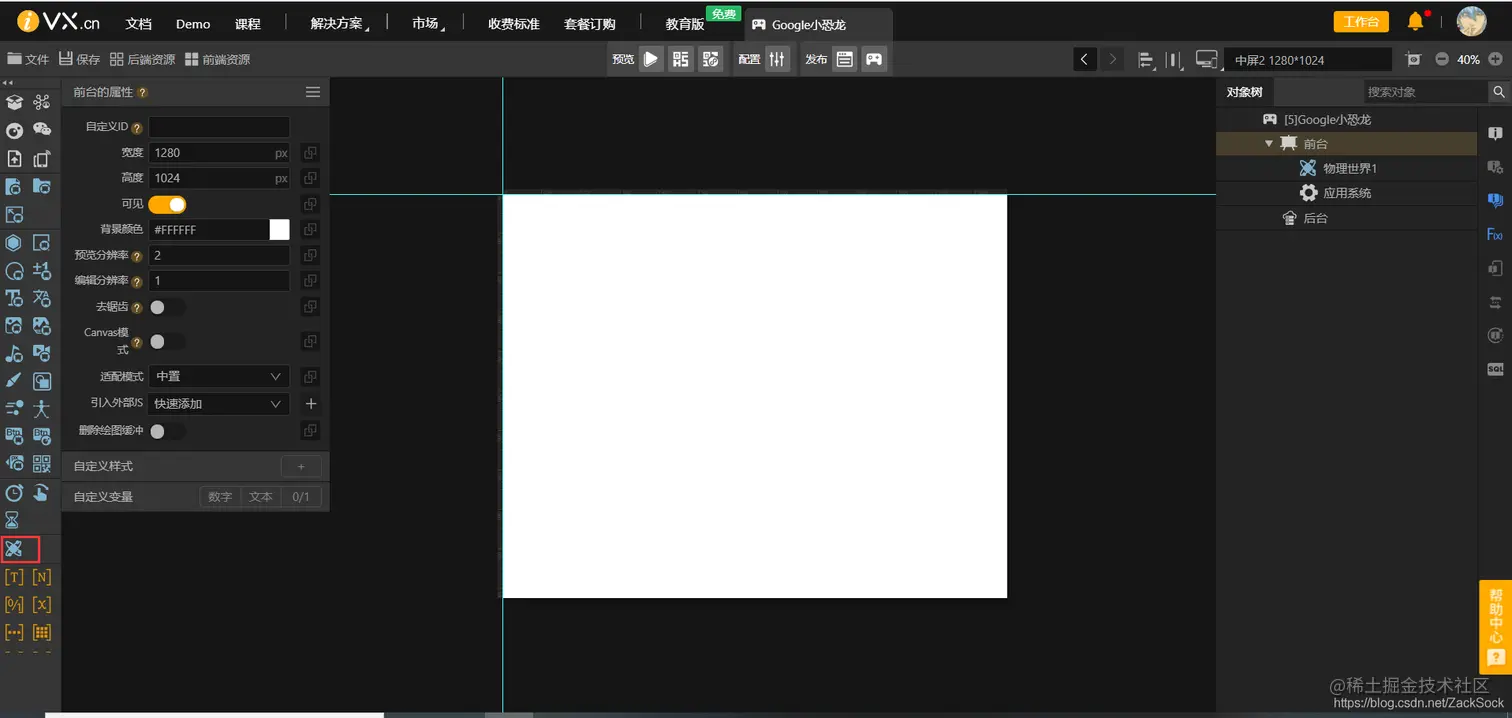The image size is (1512, 718).
Task: Click the 文件 button
Action: pyautogui.click(x=28, y=59)
